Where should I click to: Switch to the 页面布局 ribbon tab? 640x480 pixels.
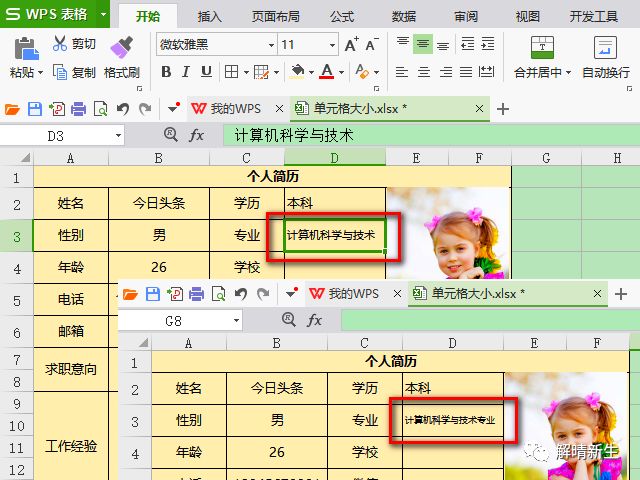[x=276, y=16]
